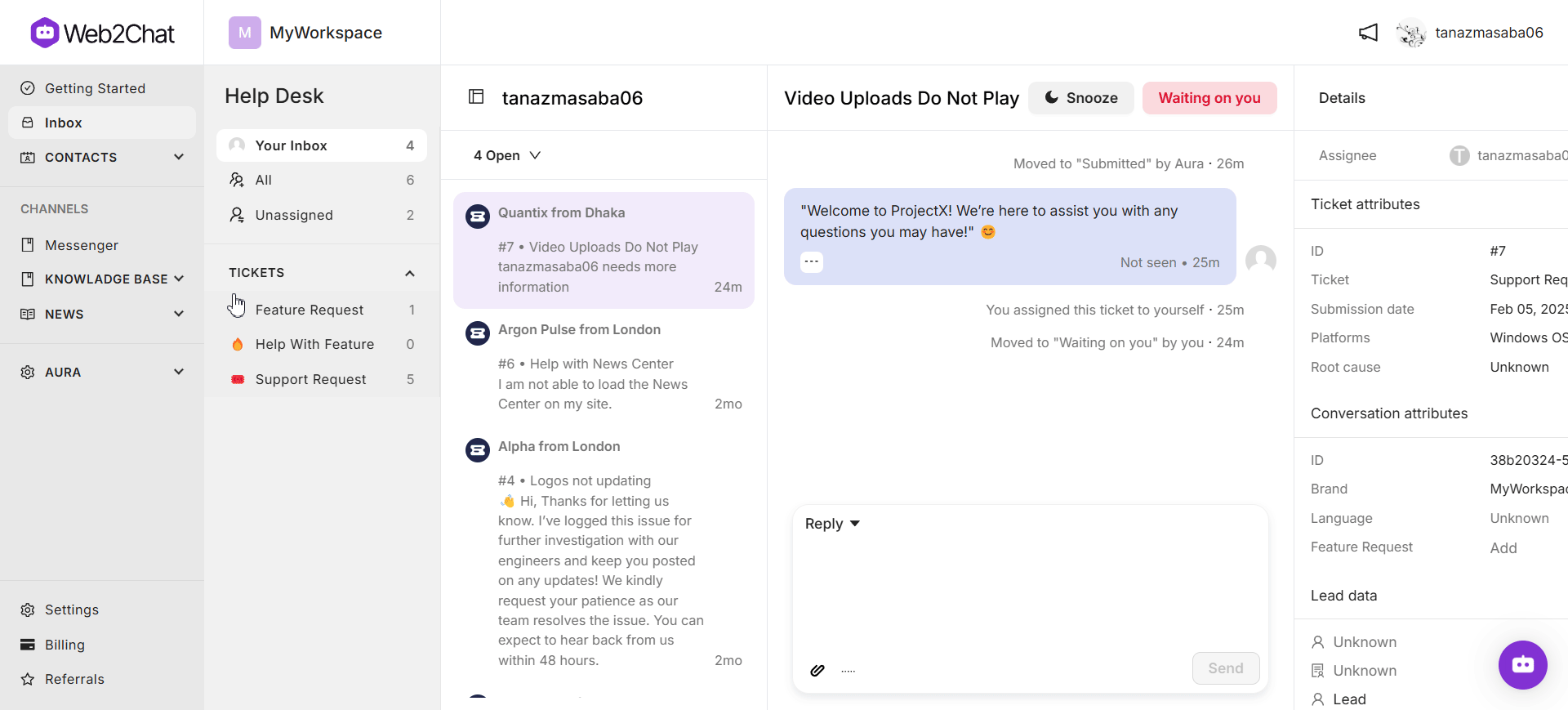The height and width of the screenshot is (710, 1568).
Task: Open the chat widget bubble
Action: point(1522,664)
